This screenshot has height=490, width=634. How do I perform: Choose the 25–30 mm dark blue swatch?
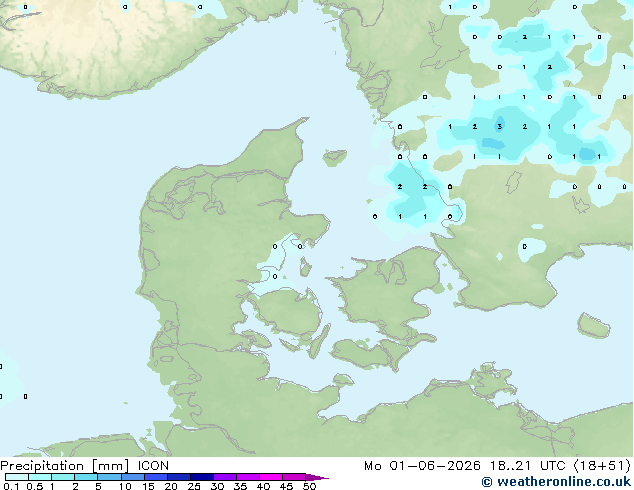tap(202, 477)
